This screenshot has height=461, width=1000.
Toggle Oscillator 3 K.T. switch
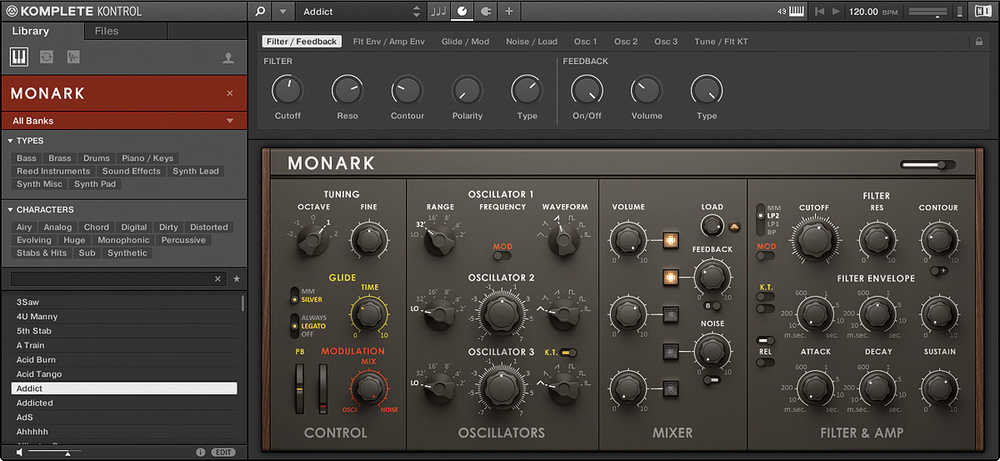pyautogui.click(x=570, y=352)
